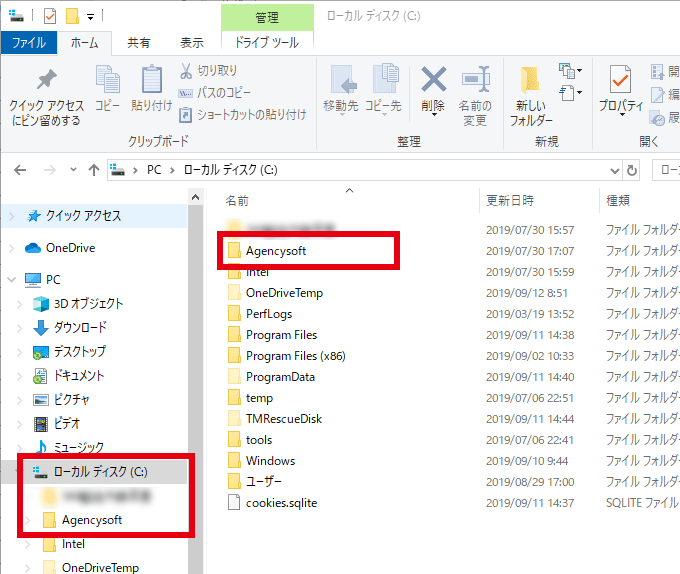Open Properties with the checkmark icon
This screenshot has height=574, width=680.
click(620, 80)
